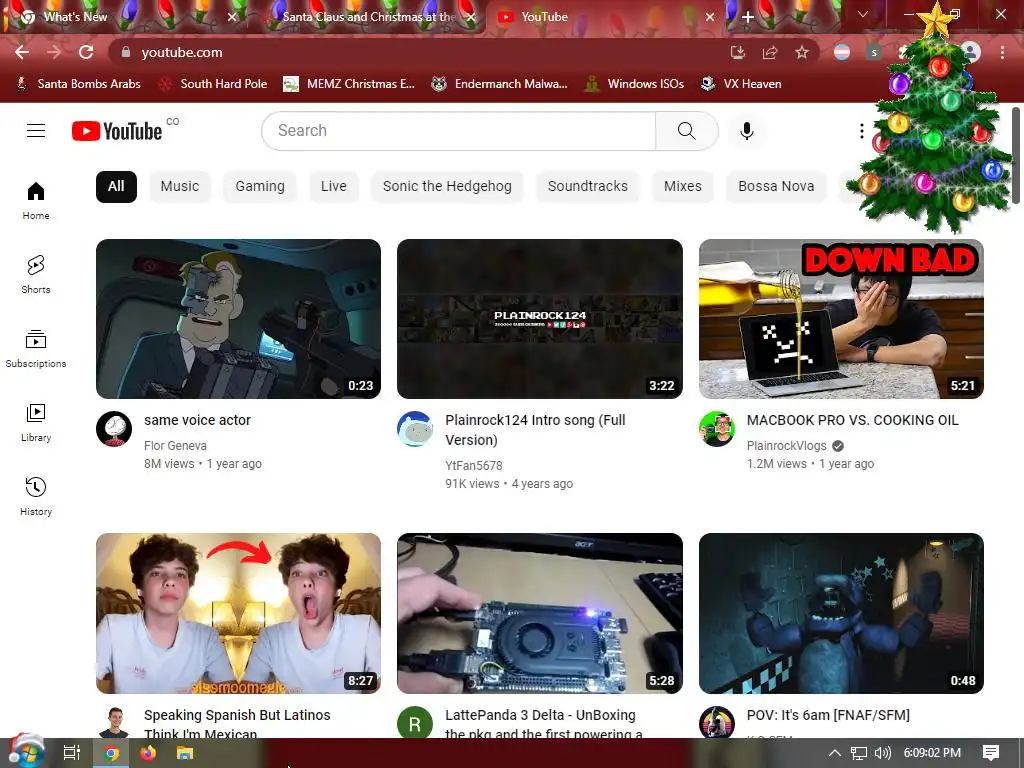Select the All filter chip
The width and height of the screenshot is (1024, 768).
click(x=116, y=187)
